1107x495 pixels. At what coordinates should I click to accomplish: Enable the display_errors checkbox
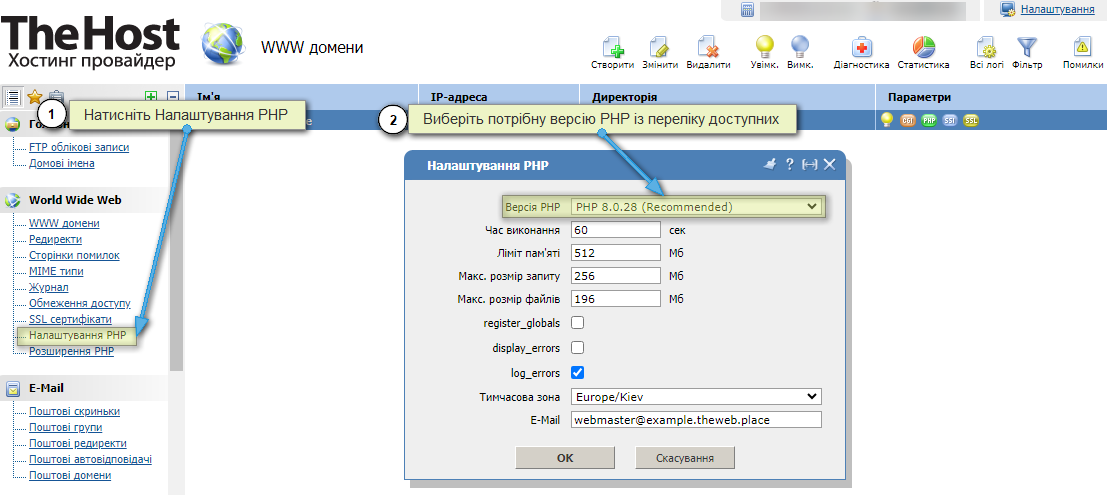578,347
